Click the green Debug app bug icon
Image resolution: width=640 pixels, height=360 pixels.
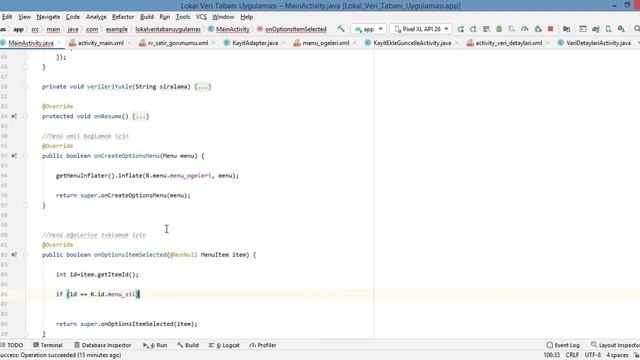(499, 29)
